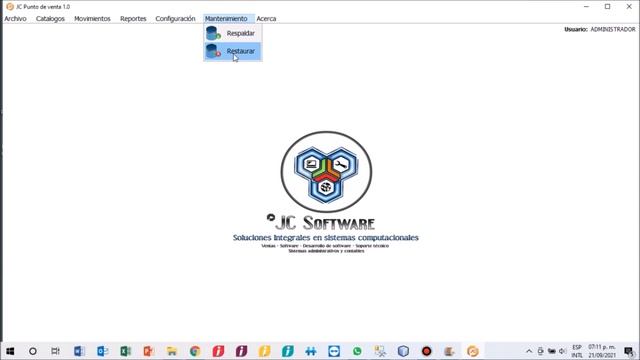Viewport: 640px width, 360px height.
Task: Open the blue hash-shaped app in taskbar
Action: coord(311,351)
